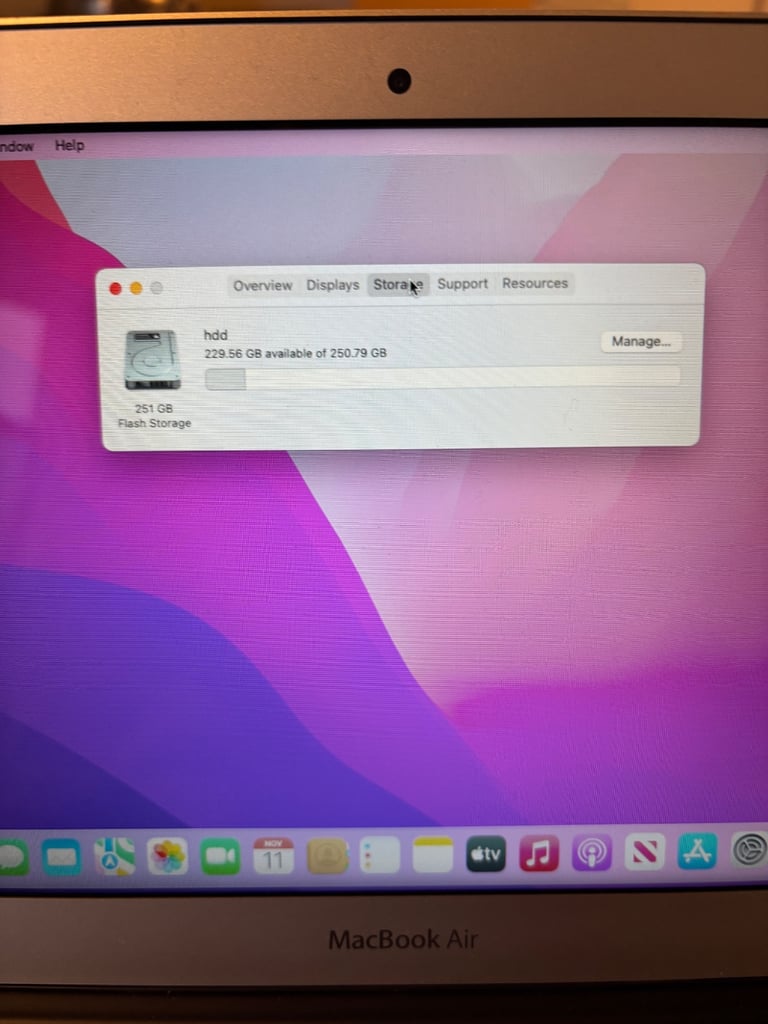
Task: Launch FaceTime from the Dock
Action: coord(220,856)
